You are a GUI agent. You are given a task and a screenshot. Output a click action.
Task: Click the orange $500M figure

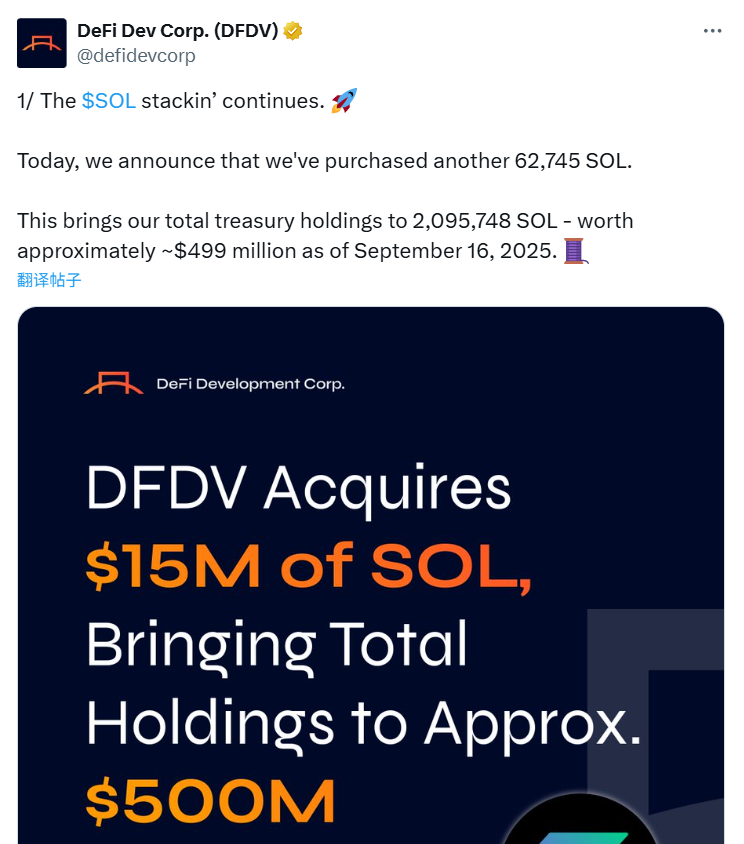(210, 800)
